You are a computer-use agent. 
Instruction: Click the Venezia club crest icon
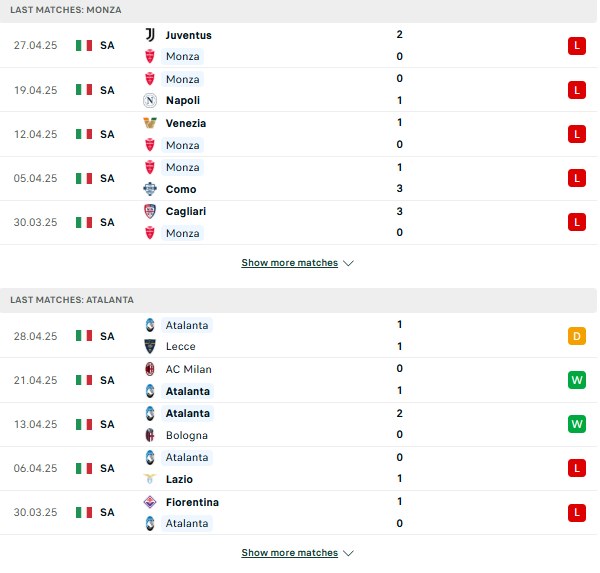[150, 123]
